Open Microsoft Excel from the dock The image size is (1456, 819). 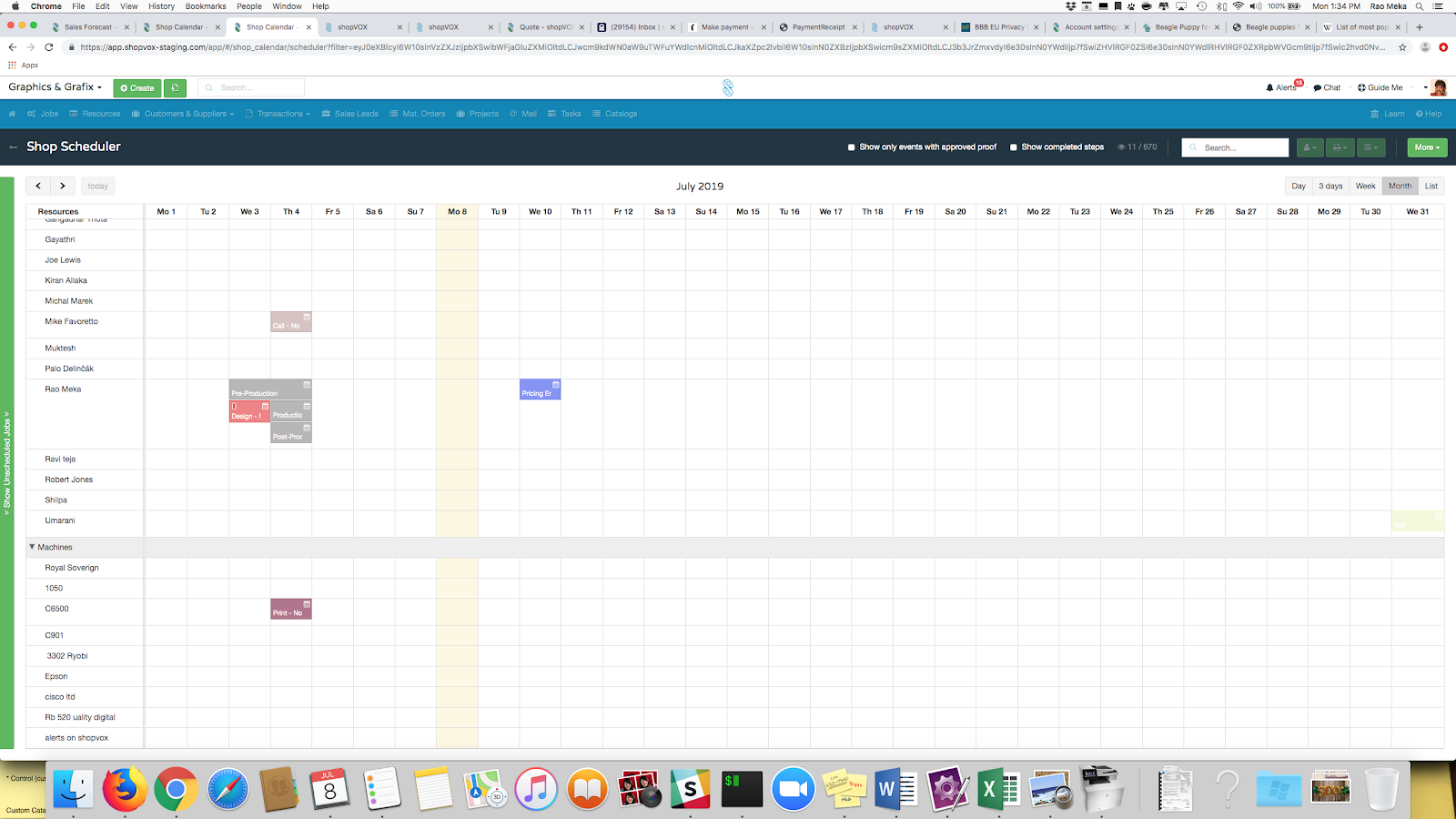(x=998, y=788)
